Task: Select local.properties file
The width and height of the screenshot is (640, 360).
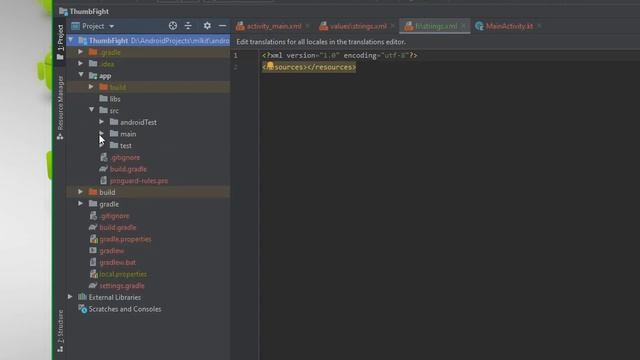Action: 123,274
